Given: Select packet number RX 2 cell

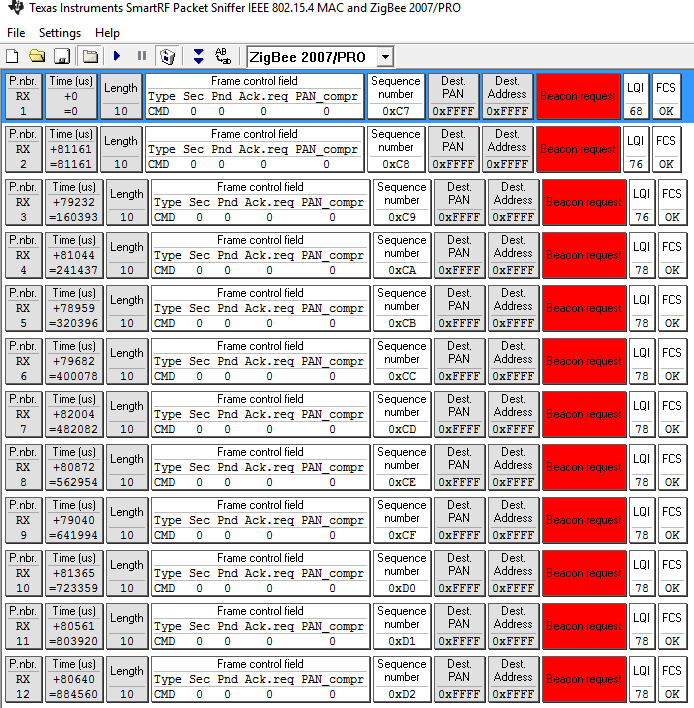Looking at the screenshot, I should (x=23, y=149).
